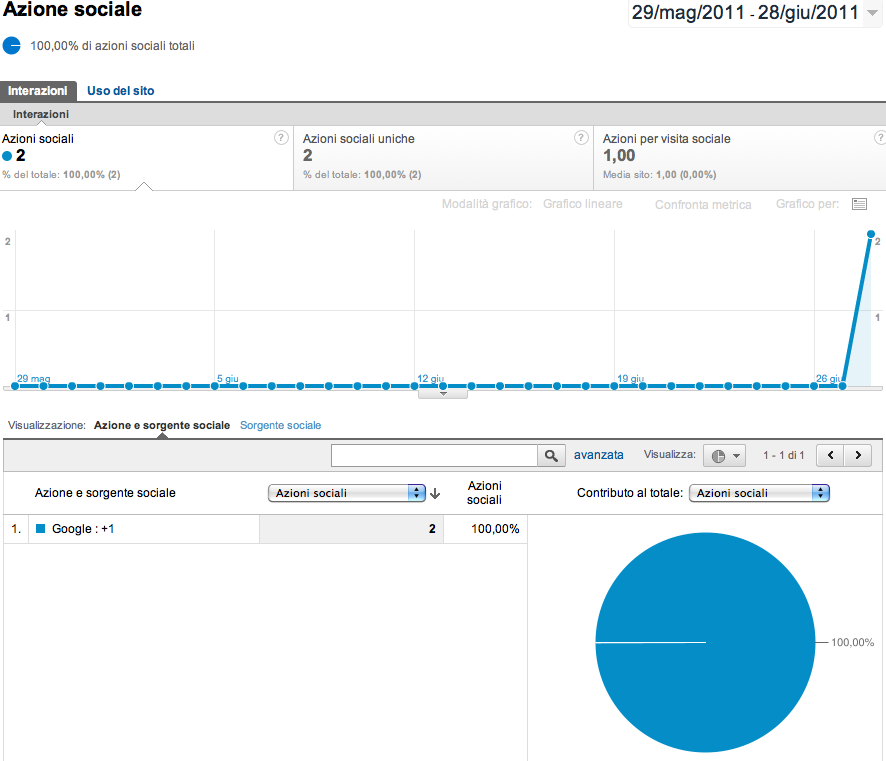Open the Azioni sociali sort dropdown
Viewport: 886px width, 761px height.
pyautogui.click(x=346, y=492)
